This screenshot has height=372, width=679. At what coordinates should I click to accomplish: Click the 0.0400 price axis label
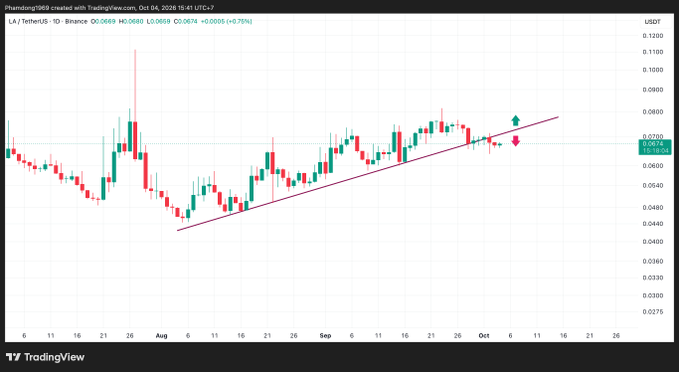tap(653, 241)
